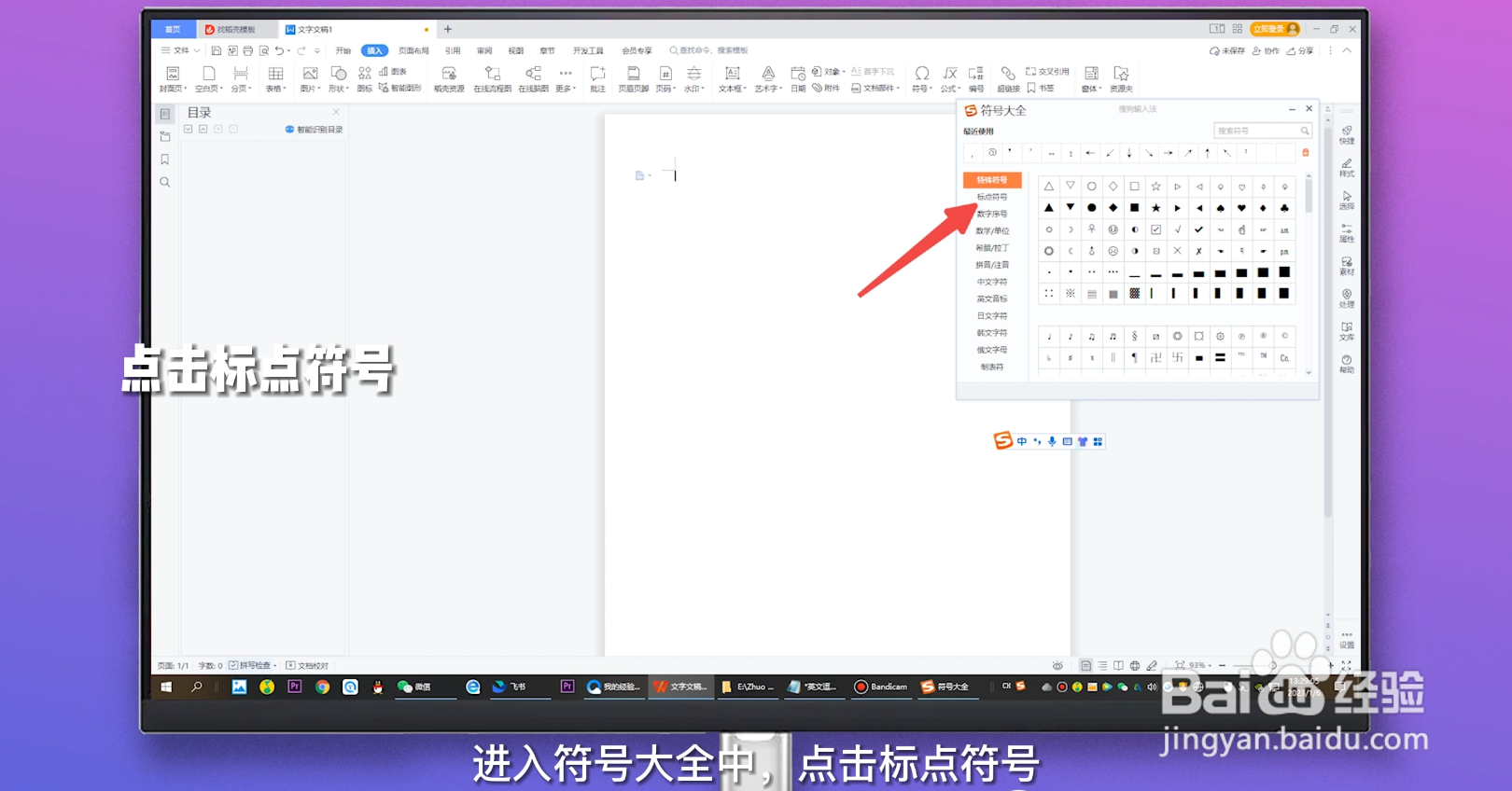Expand the document parts (文档部件) dropdown
The image size is (1512, 791).
pos(876,88)
